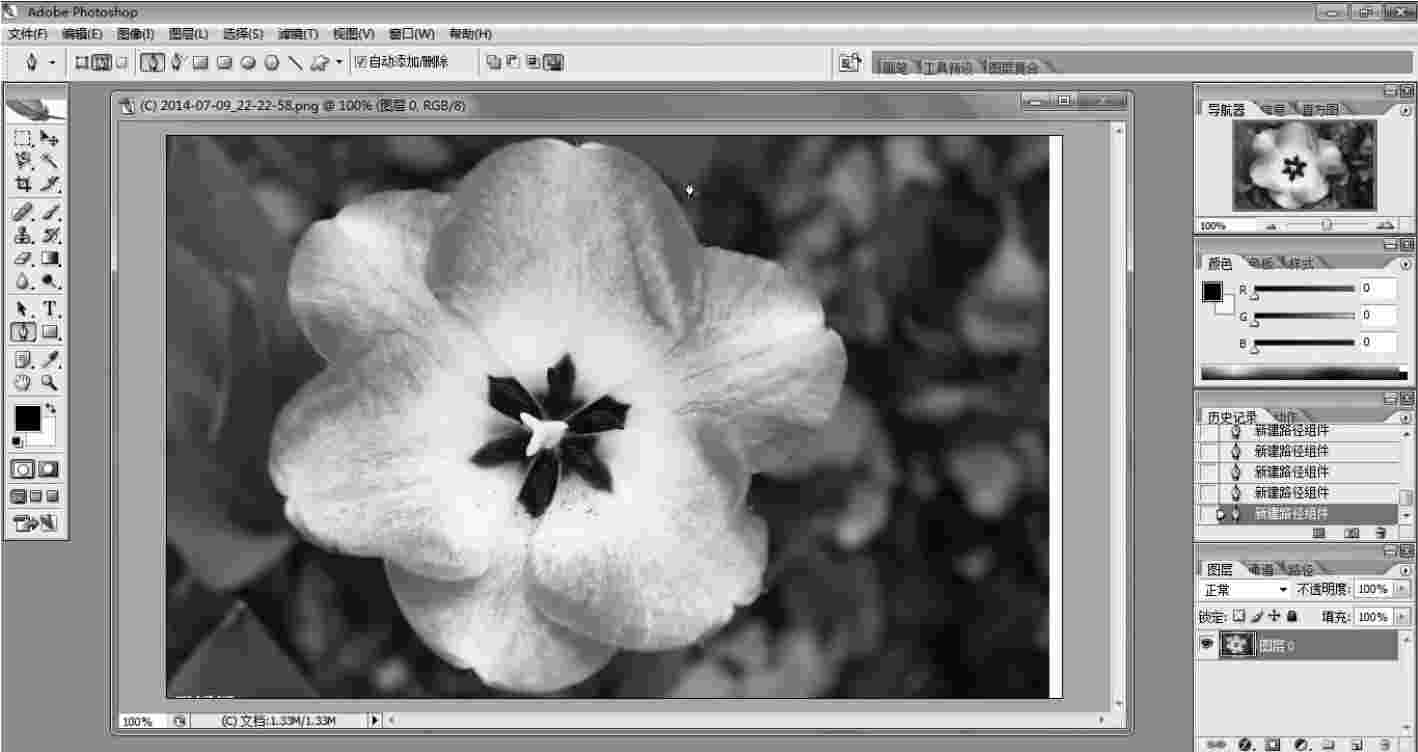Select the Slice tool
This screenshot has width=1418, height=752.
[x=50, y=184]
